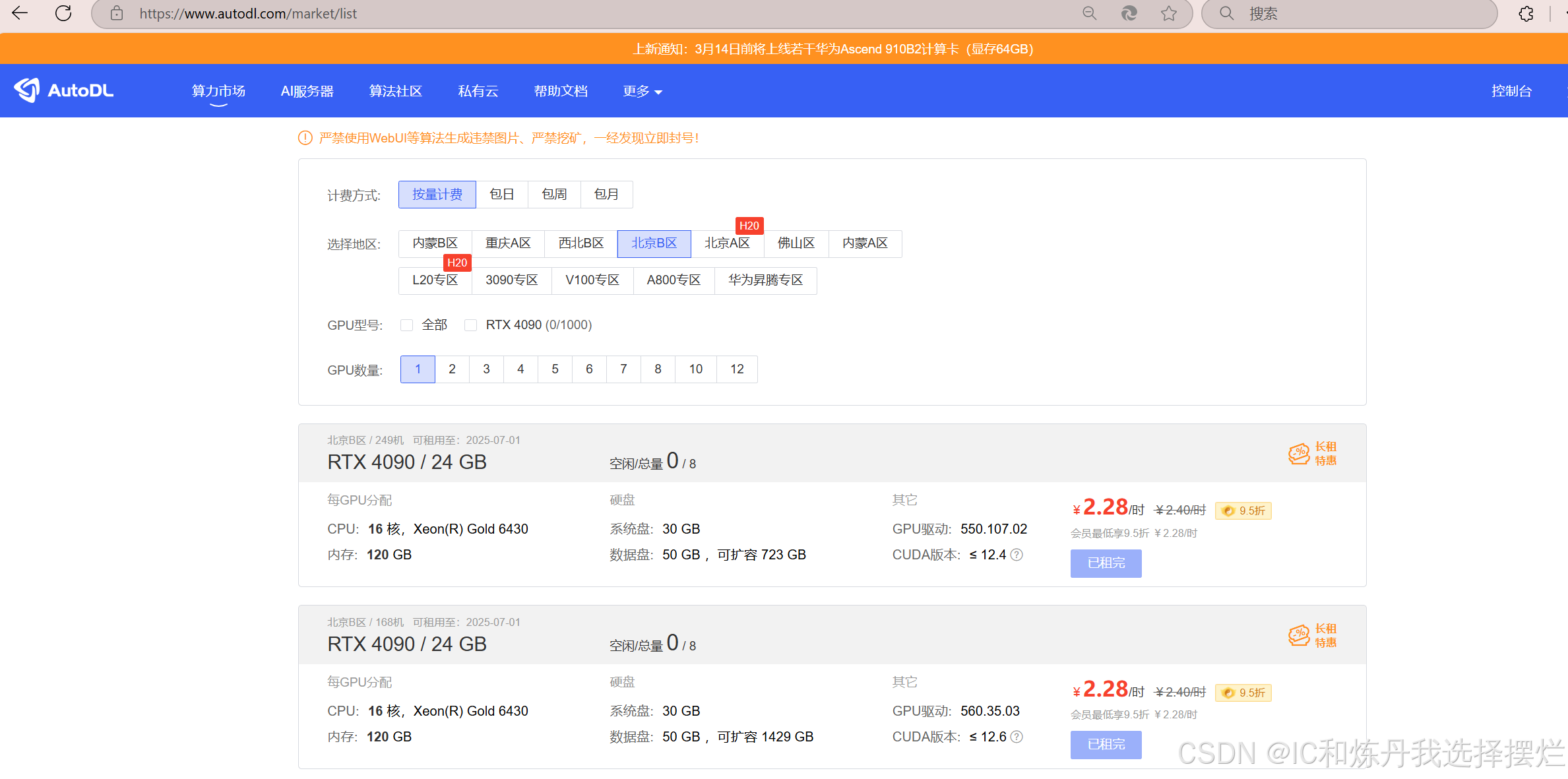Choose the 北京A区 region
1568x779 pixels.
pyautogui.click(x=727, y=243)
